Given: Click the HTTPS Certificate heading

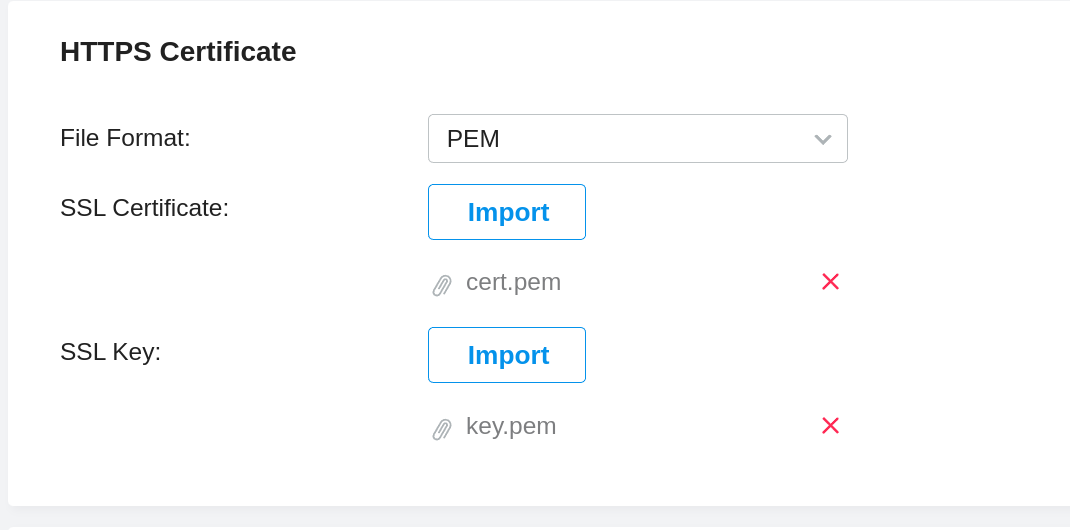Looking at the screenshot, I should point(178,52).
